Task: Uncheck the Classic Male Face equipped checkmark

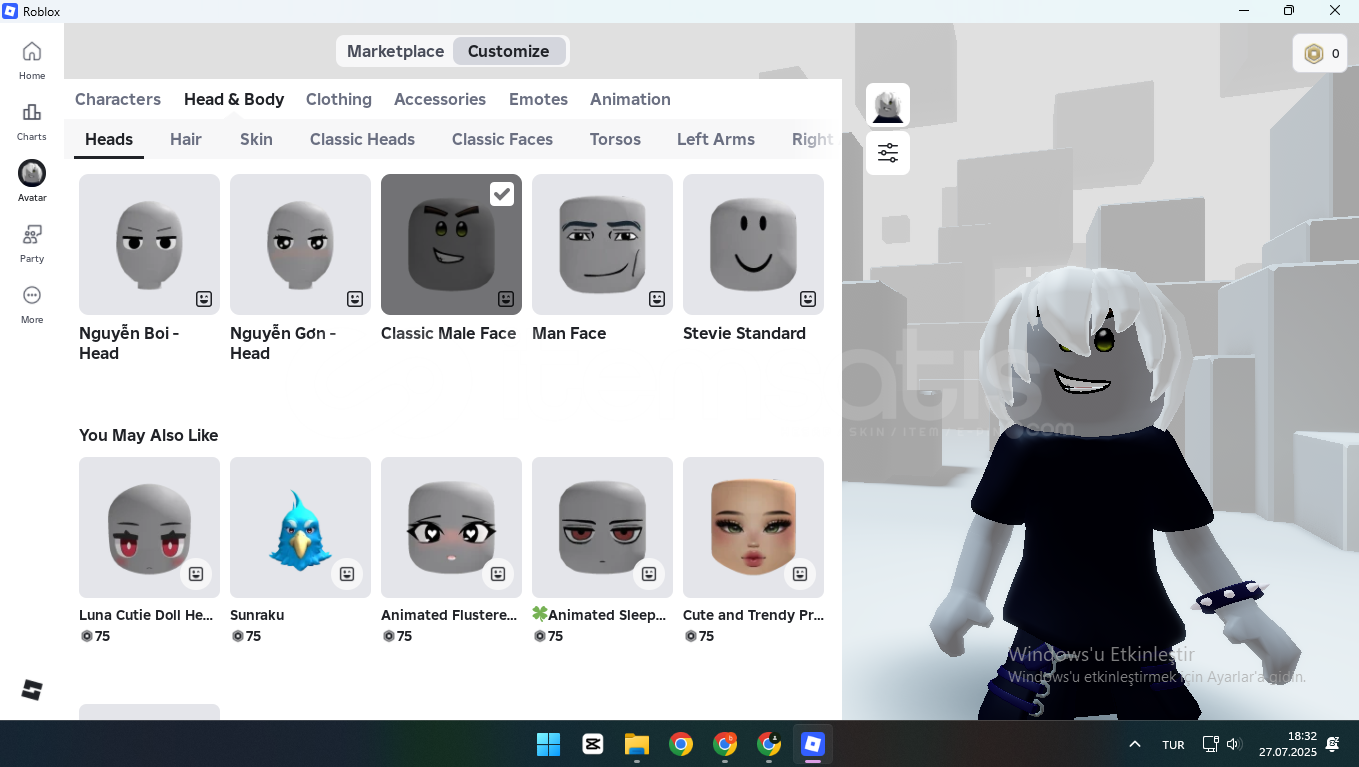Action: [x=502, y=194]
